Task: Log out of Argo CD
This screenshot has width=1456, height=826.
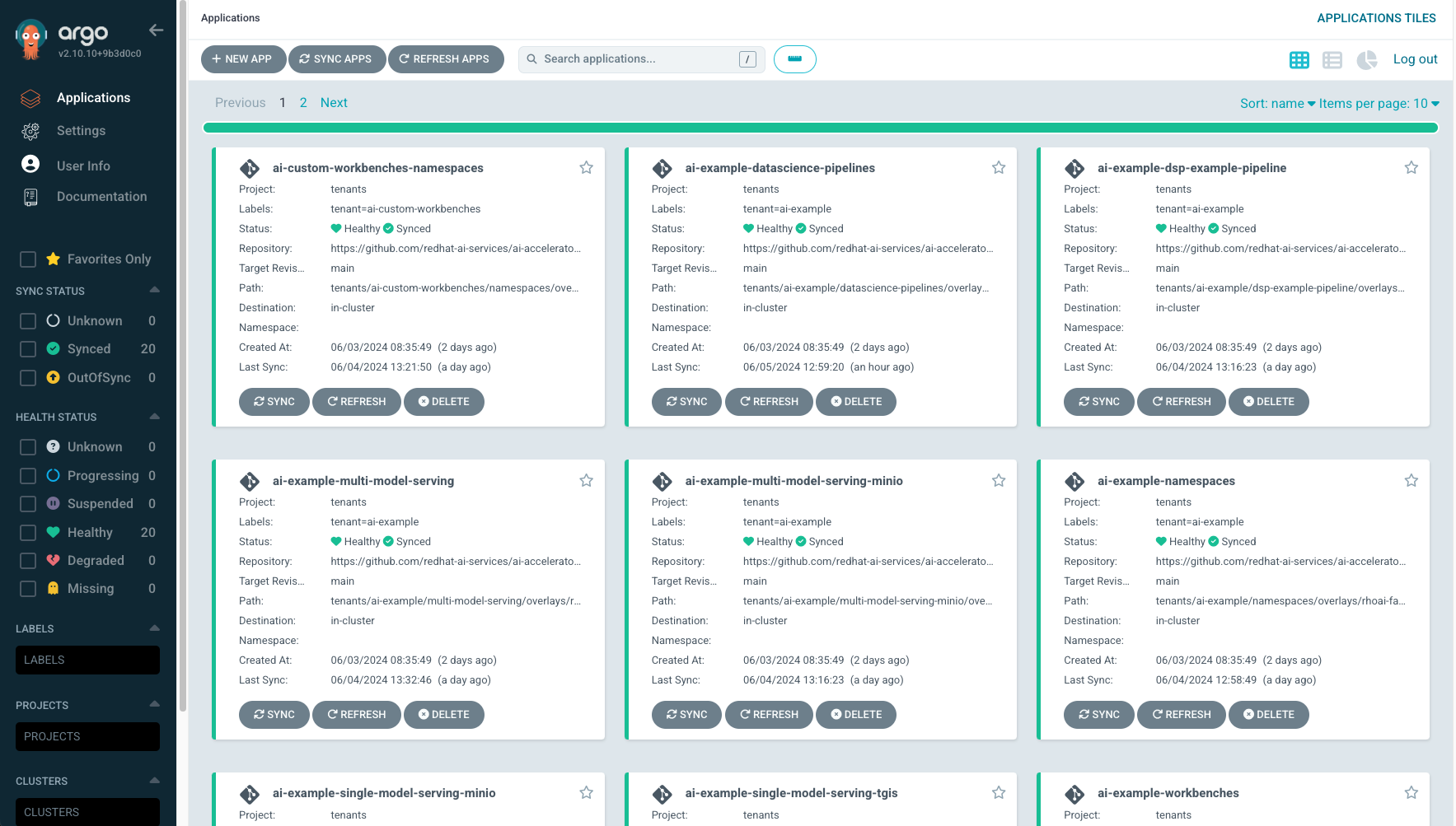Action: click(x=1415, y=59)
